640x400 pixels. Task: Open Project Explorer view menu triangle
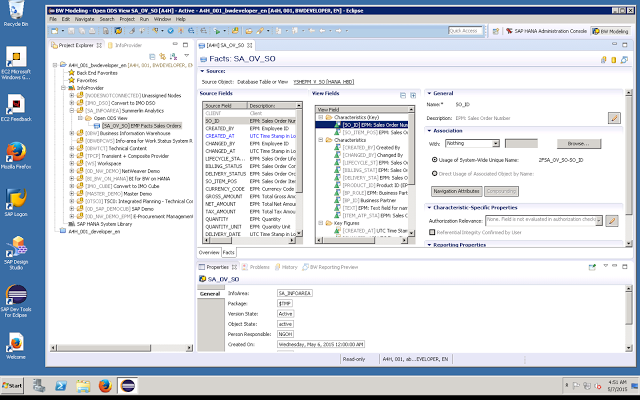point(187,56)
